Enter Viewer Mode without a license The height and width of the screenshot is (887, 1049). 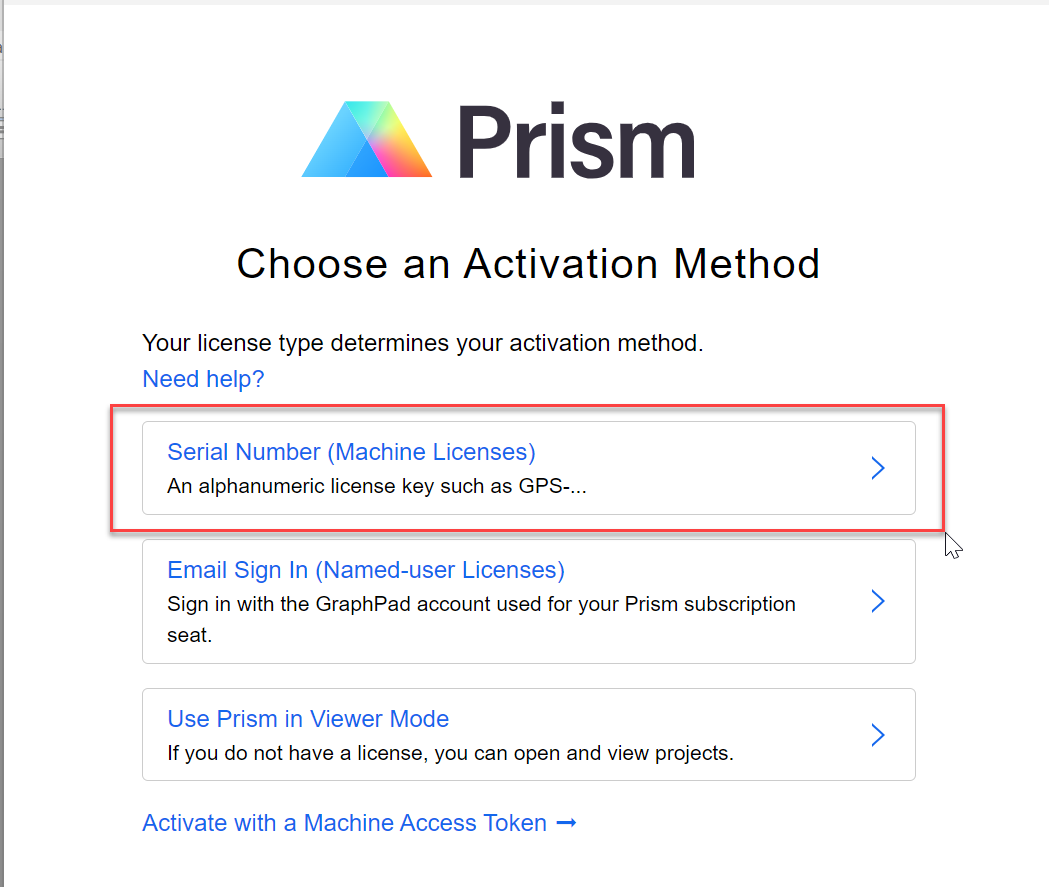pos(307,718)
